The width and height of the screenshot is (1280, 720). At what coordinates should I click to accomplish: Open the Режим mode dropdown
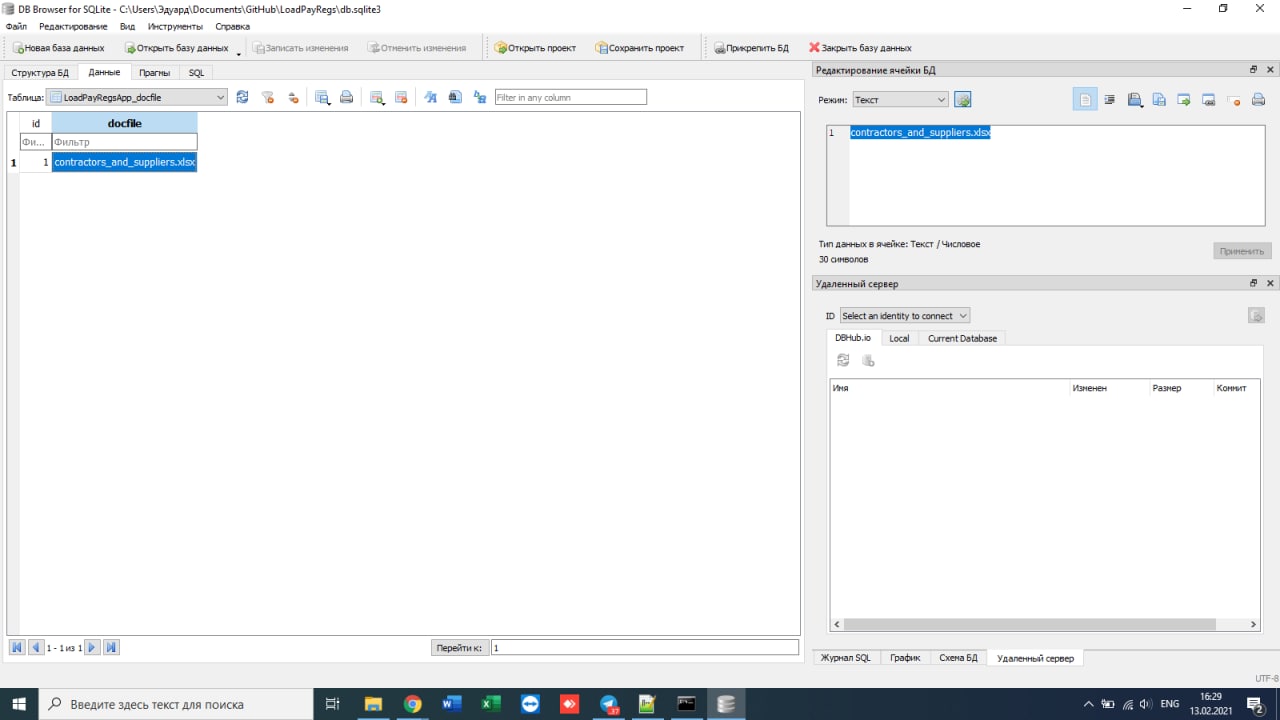coord(900,100)
